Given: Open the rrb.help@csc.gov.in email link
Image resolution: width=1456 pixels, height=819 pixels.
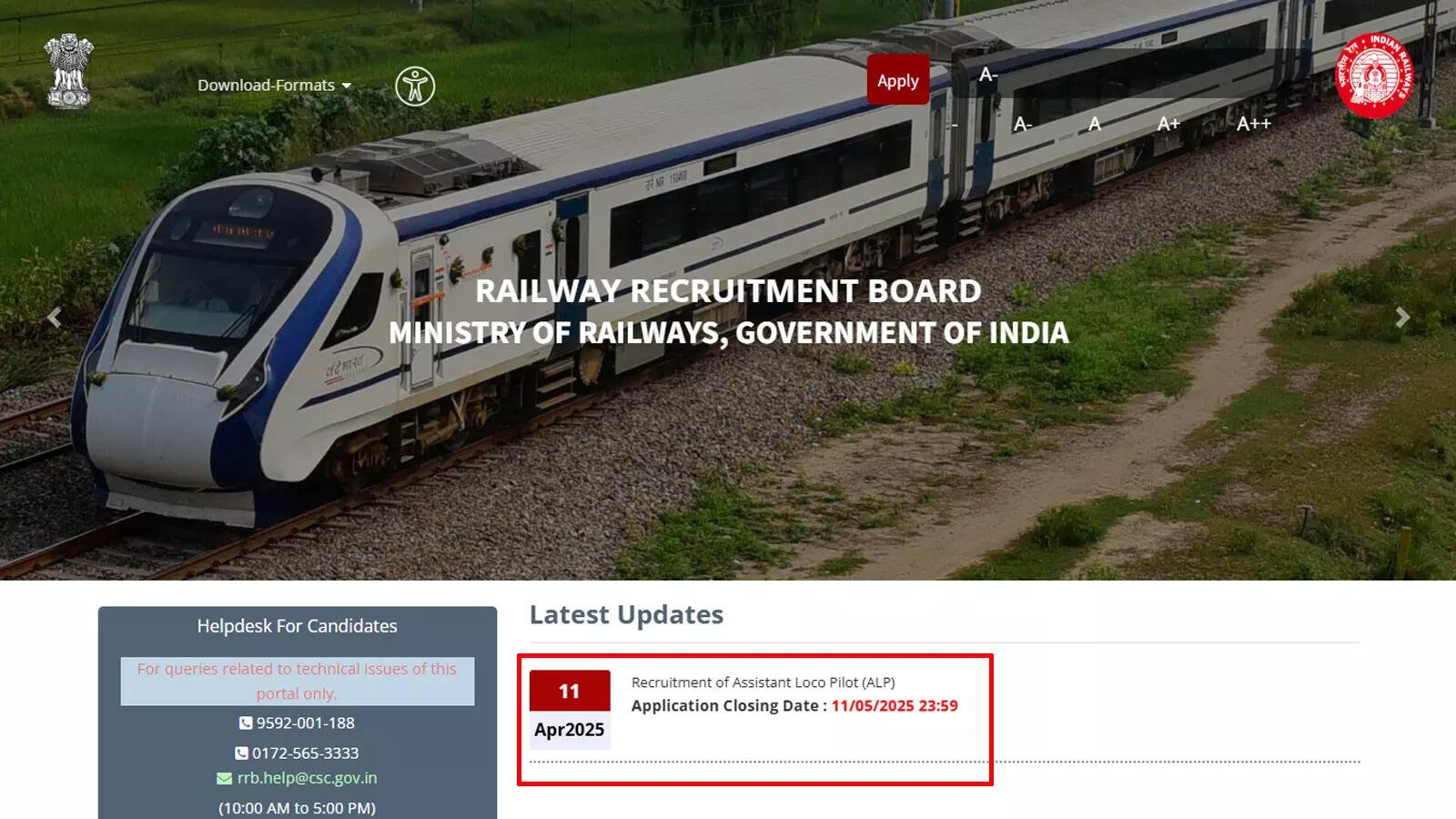Looking at the screenshot, I should pos(307,778).
